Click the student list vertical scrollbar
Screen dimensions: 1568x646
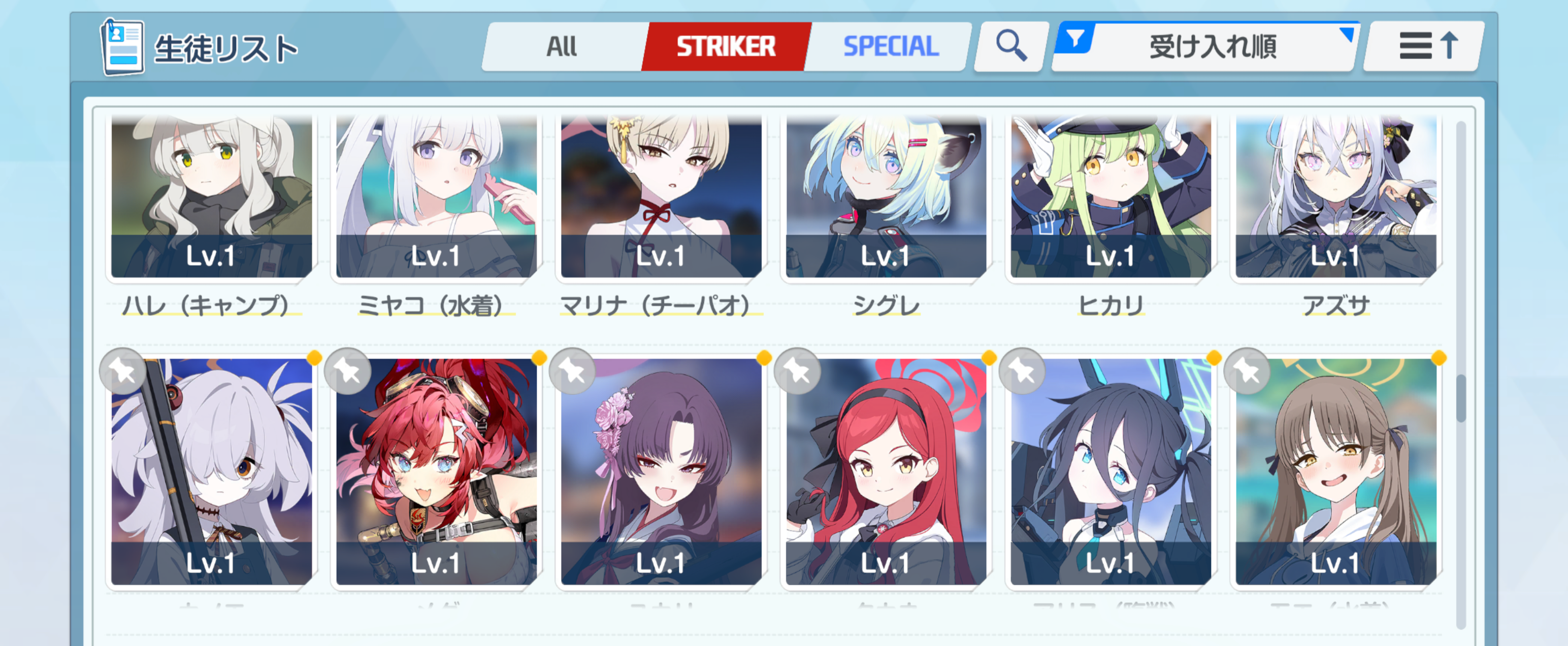pyautogui.click(x=1461, y=374)
